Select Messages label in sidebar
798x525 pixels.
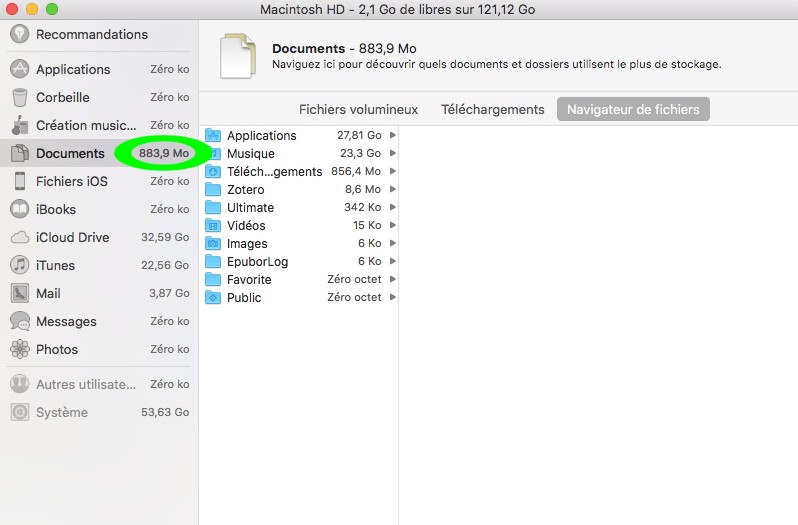[x=66, y=322]
